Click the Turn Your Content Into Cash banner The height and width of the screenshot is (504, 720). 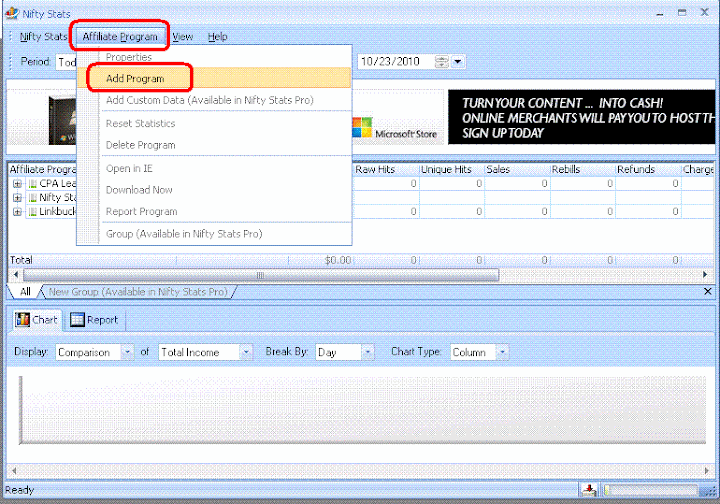click(x=581, y=117)
